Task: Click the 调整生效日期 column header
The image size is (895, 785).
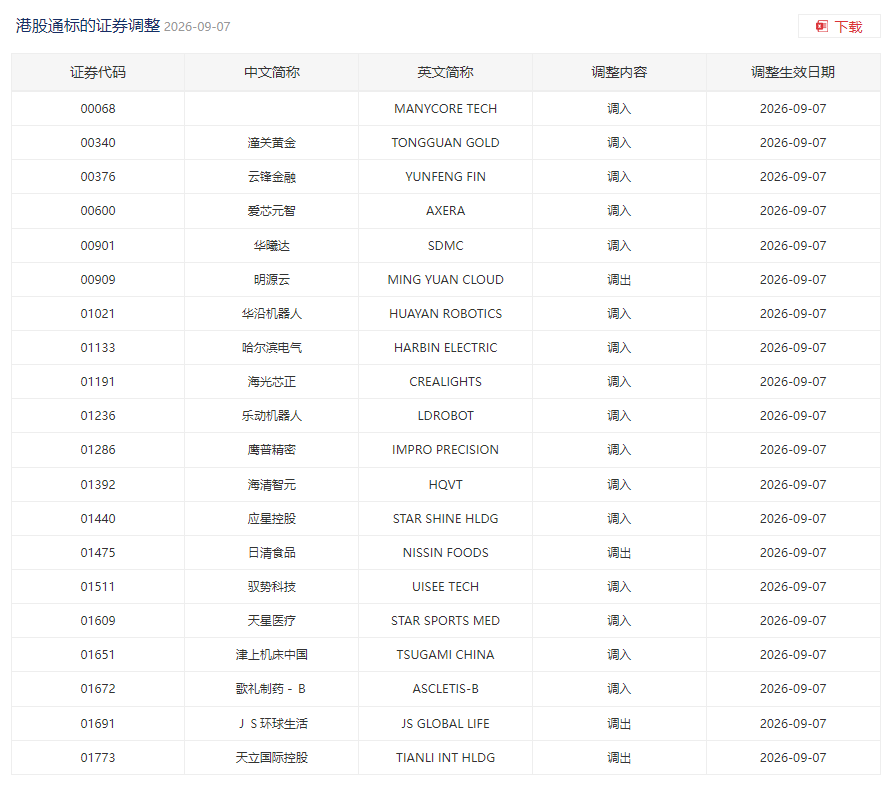Action: (793, 73)
